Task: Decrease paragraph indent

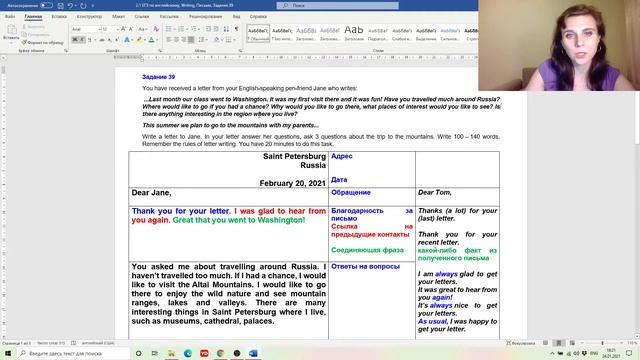Action: coord(208,29)
